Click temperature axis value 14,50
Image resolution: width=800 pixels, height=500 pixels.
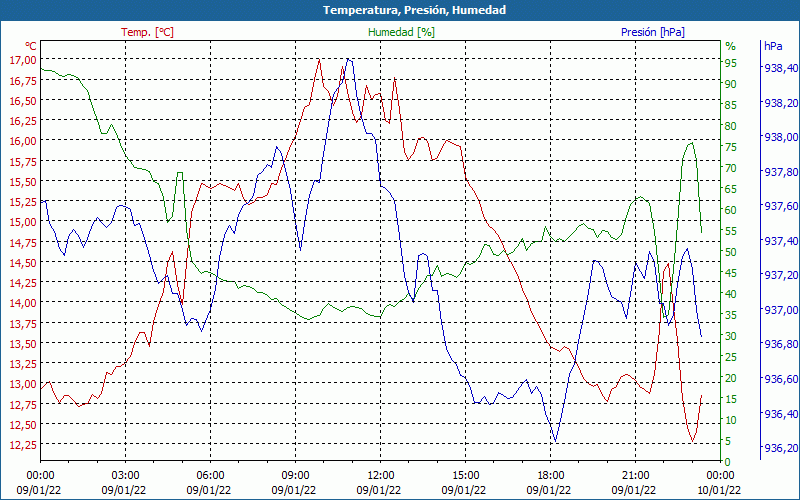(23, 262)
